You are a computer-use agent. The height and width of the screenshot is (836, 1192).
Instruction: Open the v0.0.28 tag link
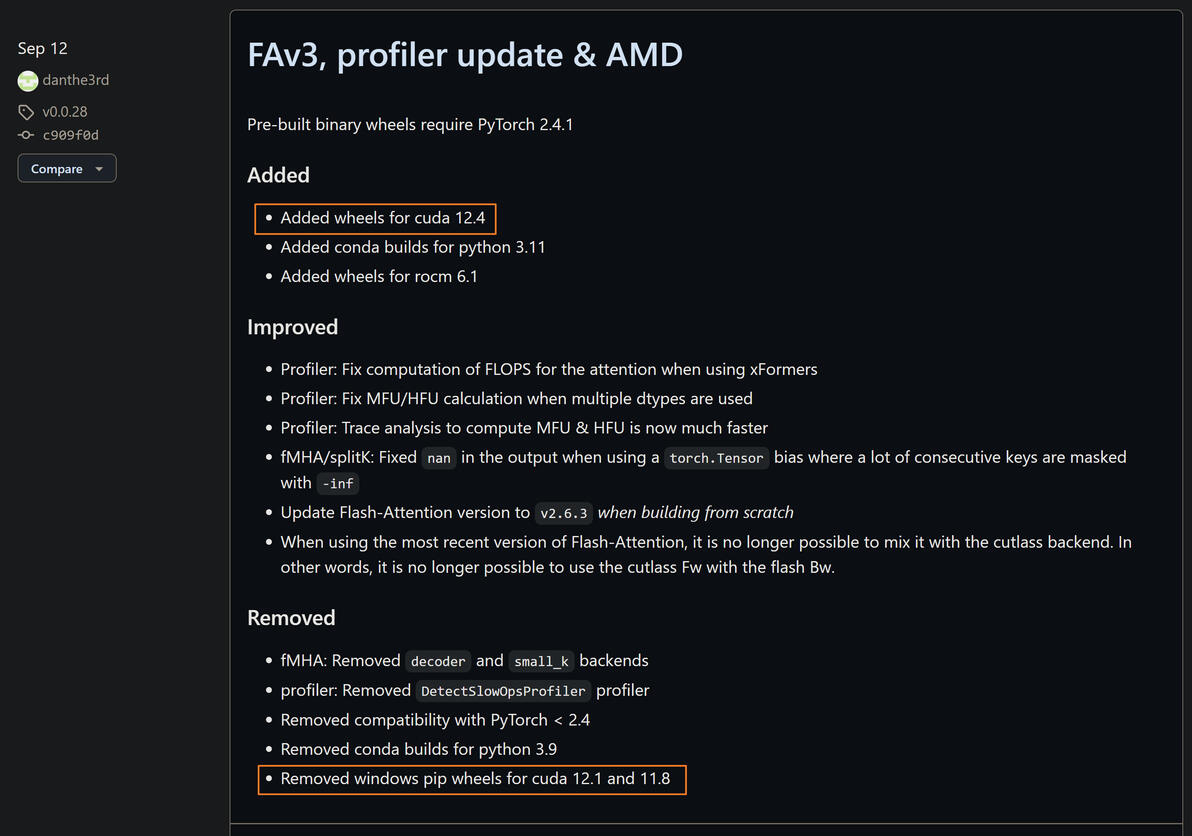click(65, 112)
